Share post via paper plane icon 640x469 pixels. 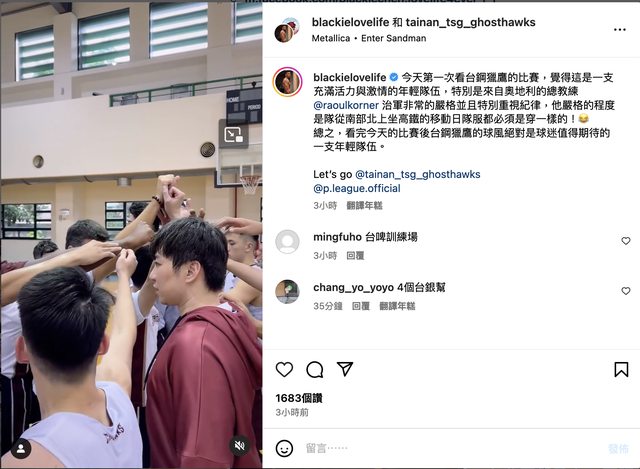pos(345,369)
